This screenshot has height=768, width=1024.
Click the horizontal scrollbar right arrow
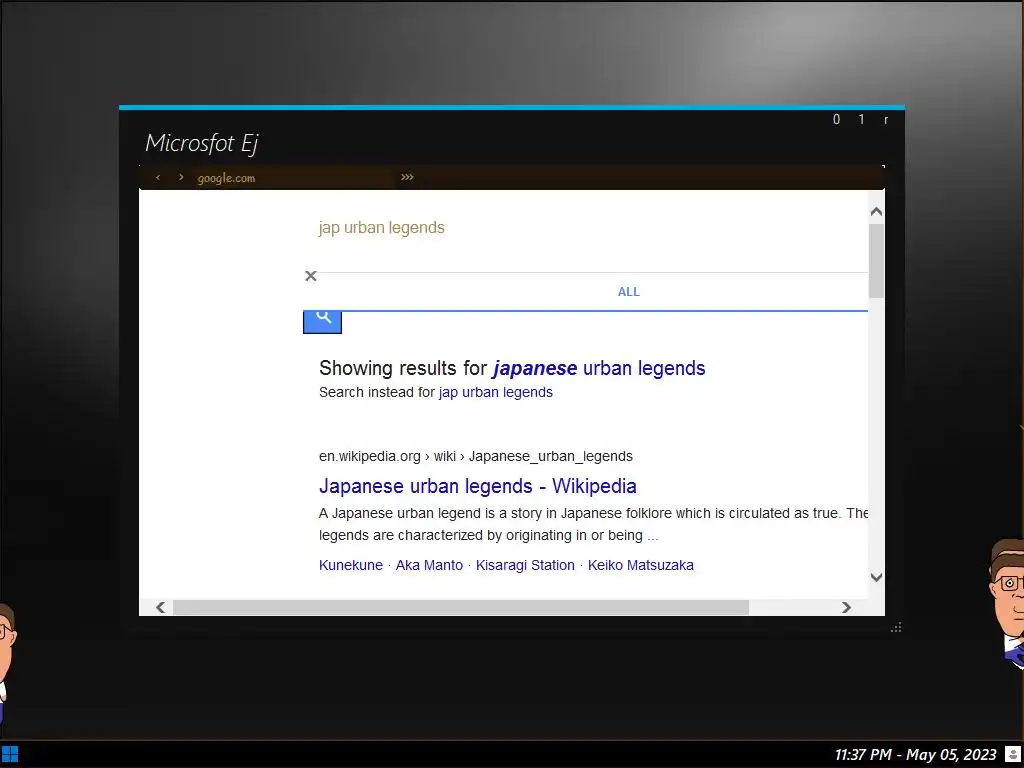[846, 607]
